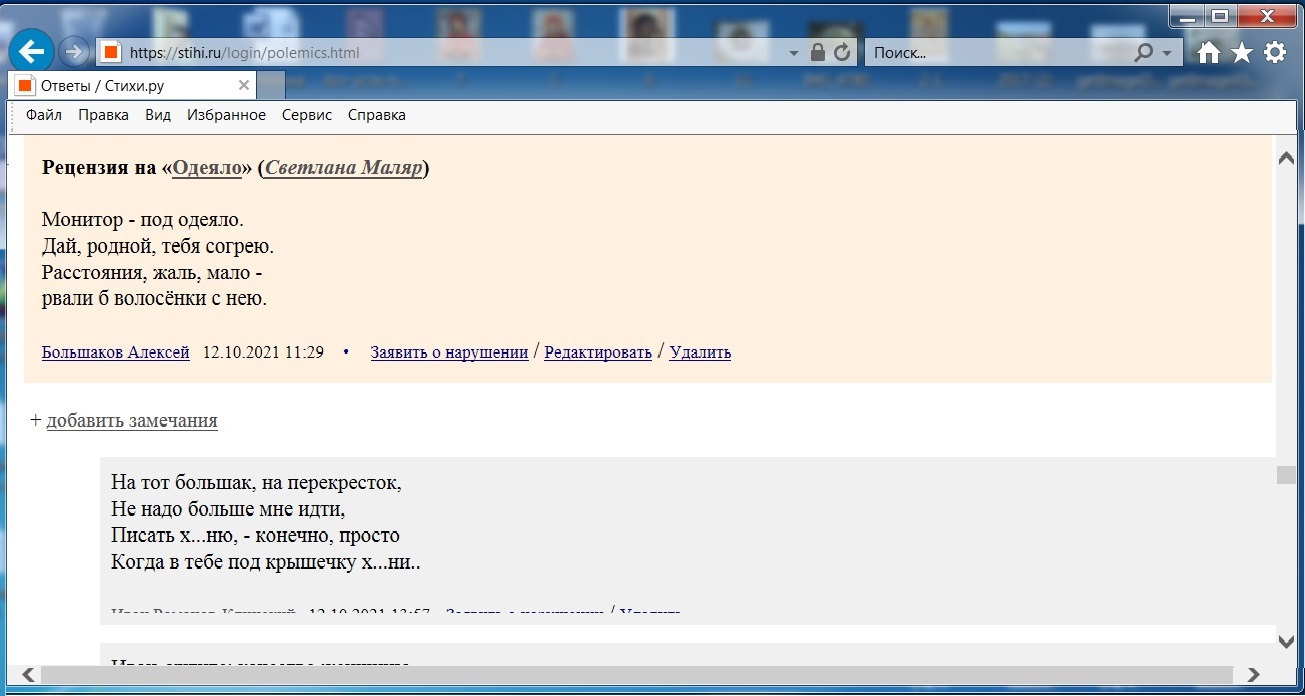The width and height of the screenshot is (1305, 696).
Task: Click the Редактировать link
Action: tap(597, 352)
